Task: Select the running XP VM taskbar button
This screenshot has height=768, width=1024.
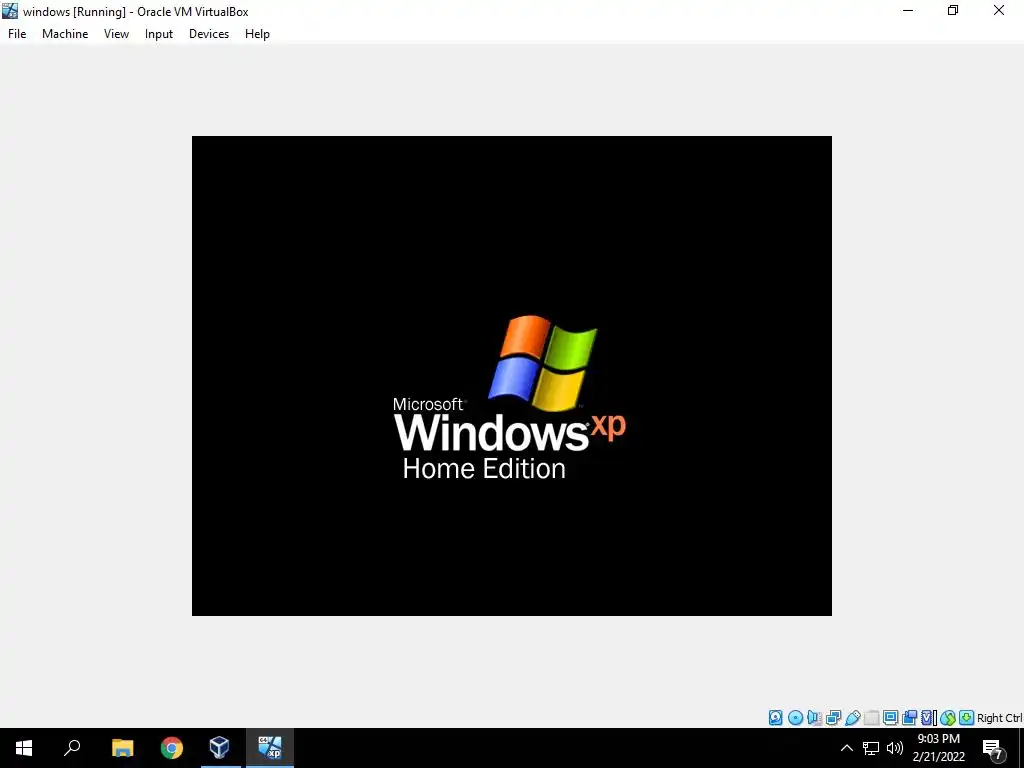Action: point(270,748)
